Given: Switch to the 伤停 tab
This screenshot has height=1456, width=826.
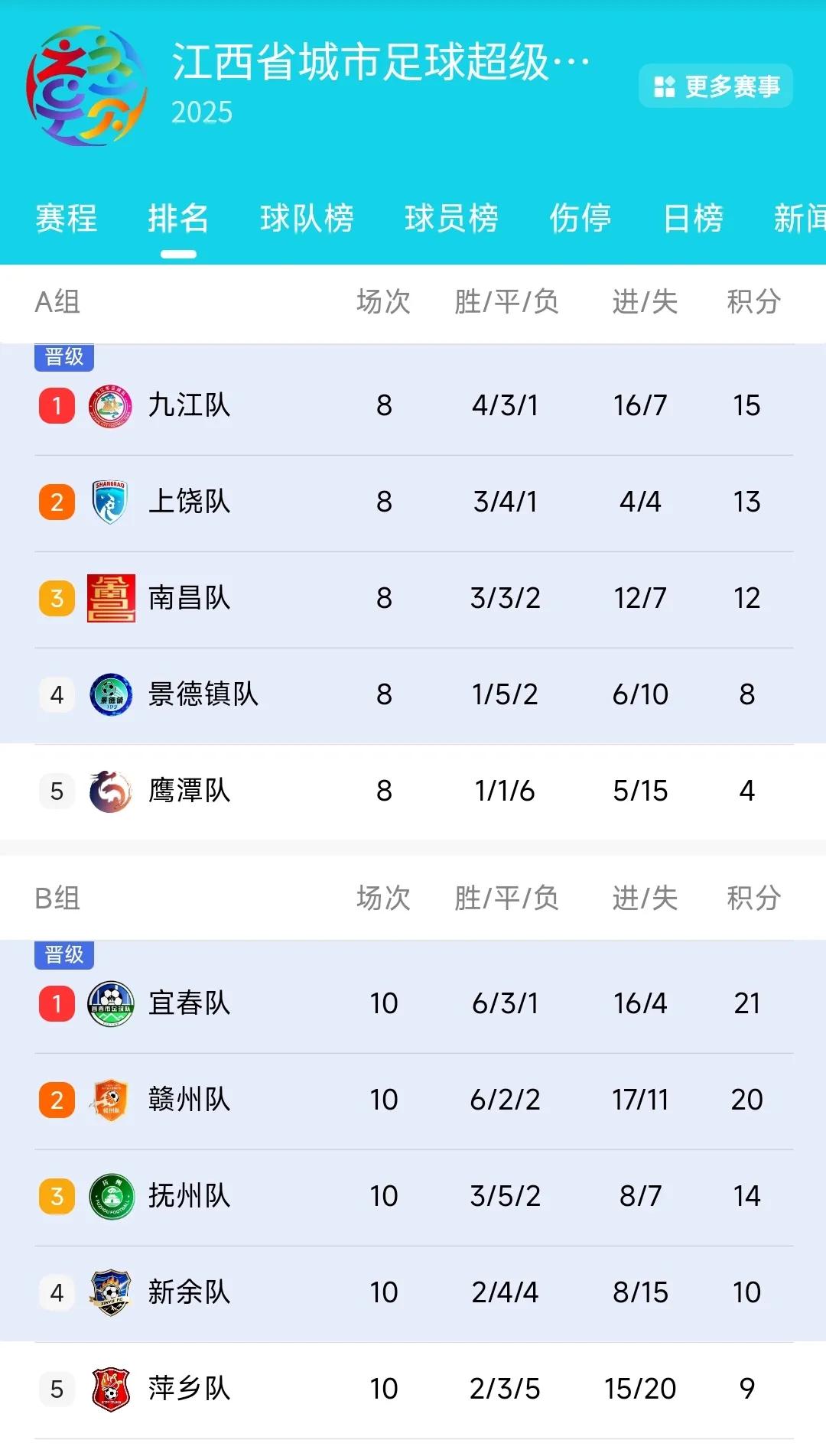Looking at the screenshot, I should (580, 219).
